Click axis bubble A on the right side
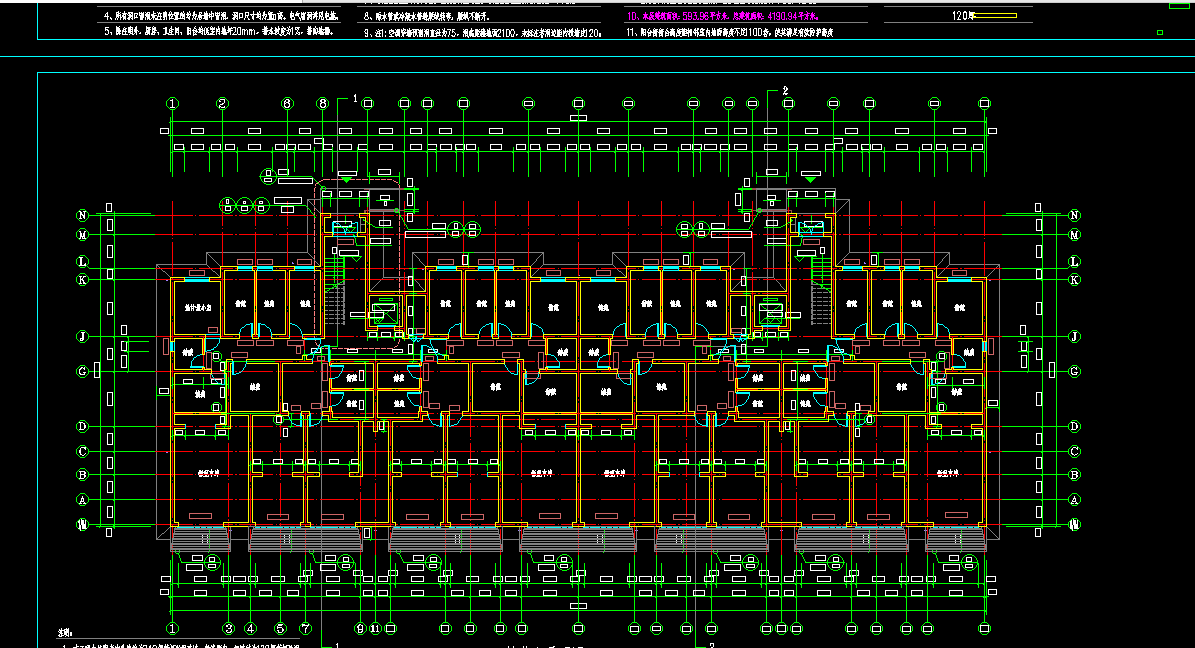Screen dimensions: 1195x648 [1075, 500]
